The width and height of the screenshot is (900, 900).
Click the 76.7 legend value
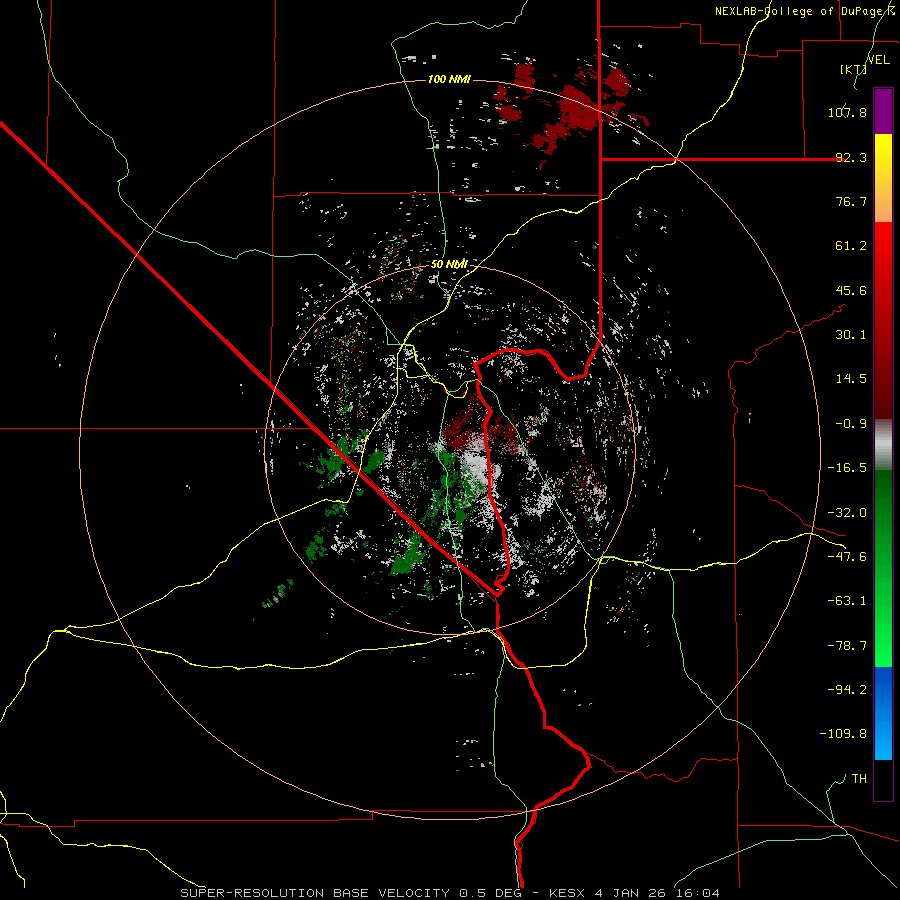(851, 201)
